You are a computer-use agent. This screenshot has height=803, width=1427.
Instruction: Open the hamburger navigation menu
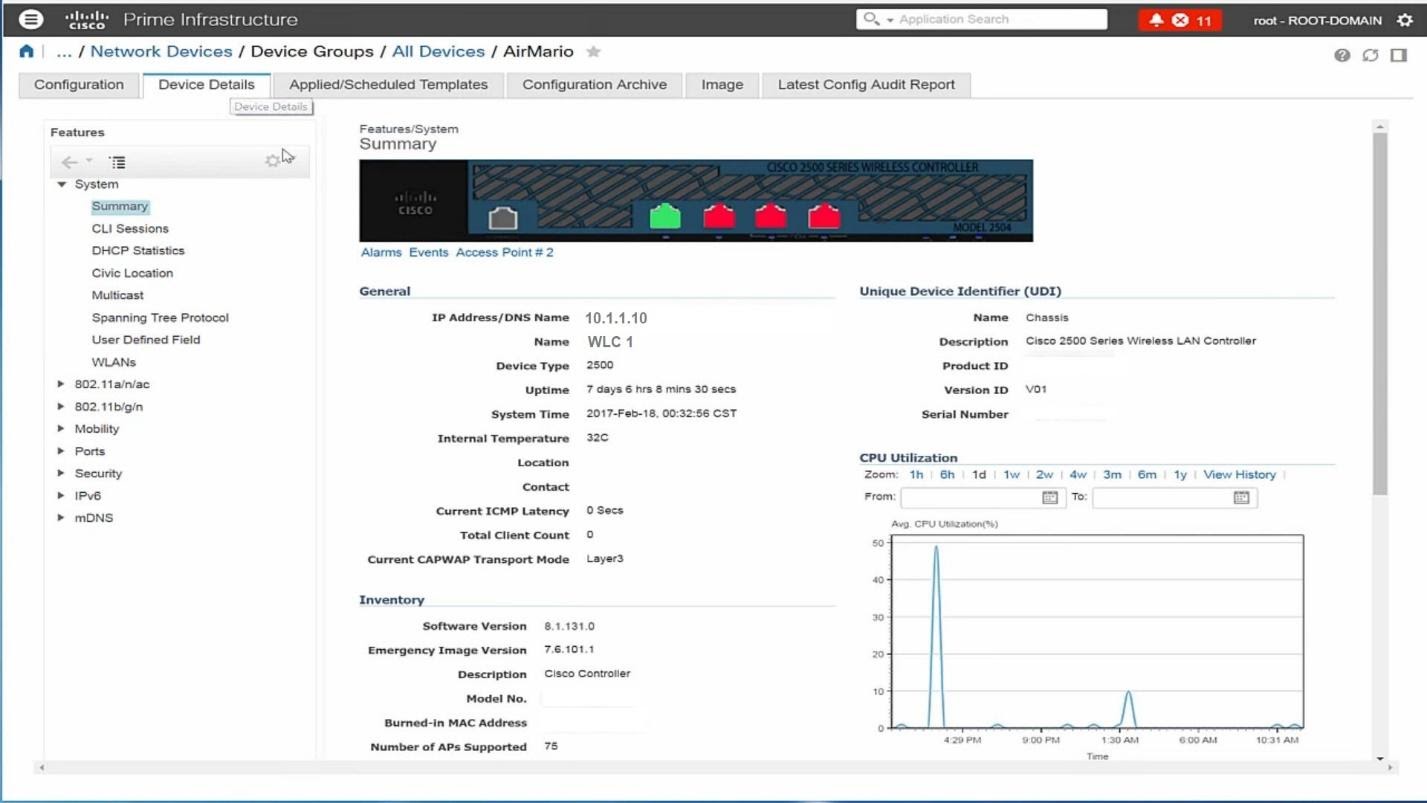click(30, 18)
